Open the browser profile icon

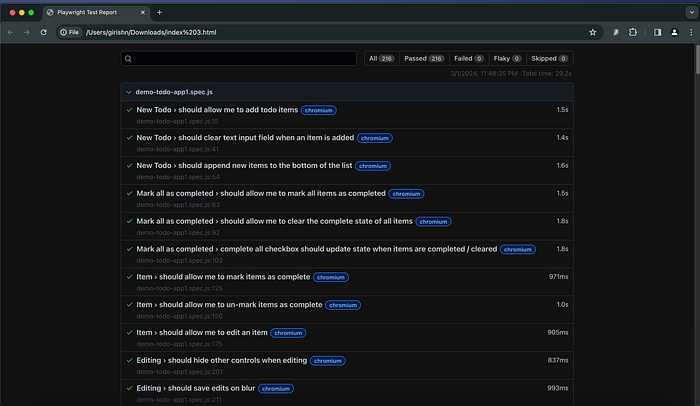click(x=674, y=32)
